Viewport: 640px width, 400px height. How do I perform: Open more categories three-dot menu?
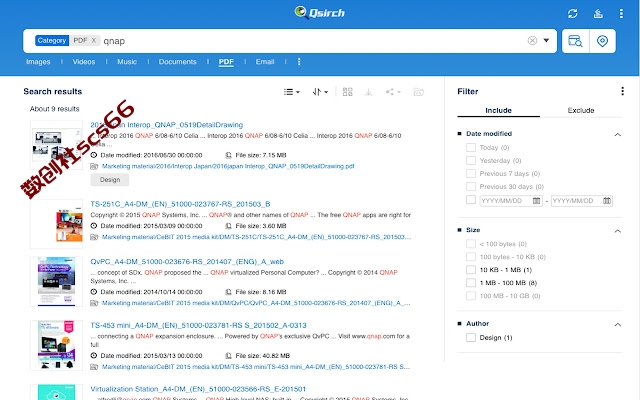(299, 62)
